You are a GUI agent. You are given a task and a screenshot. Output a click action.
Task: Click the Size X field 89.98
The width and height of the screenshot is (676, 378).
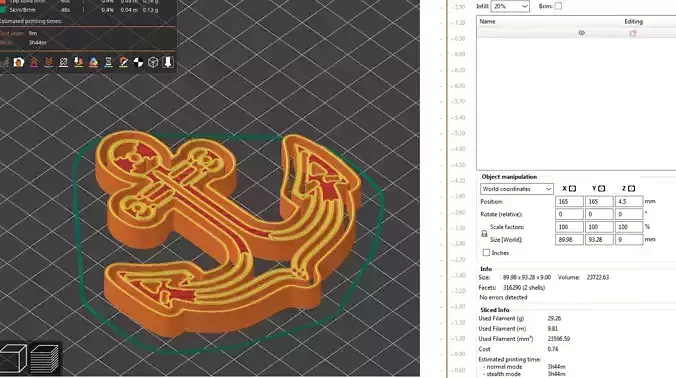pyautogui.click(x=569, y=239)
